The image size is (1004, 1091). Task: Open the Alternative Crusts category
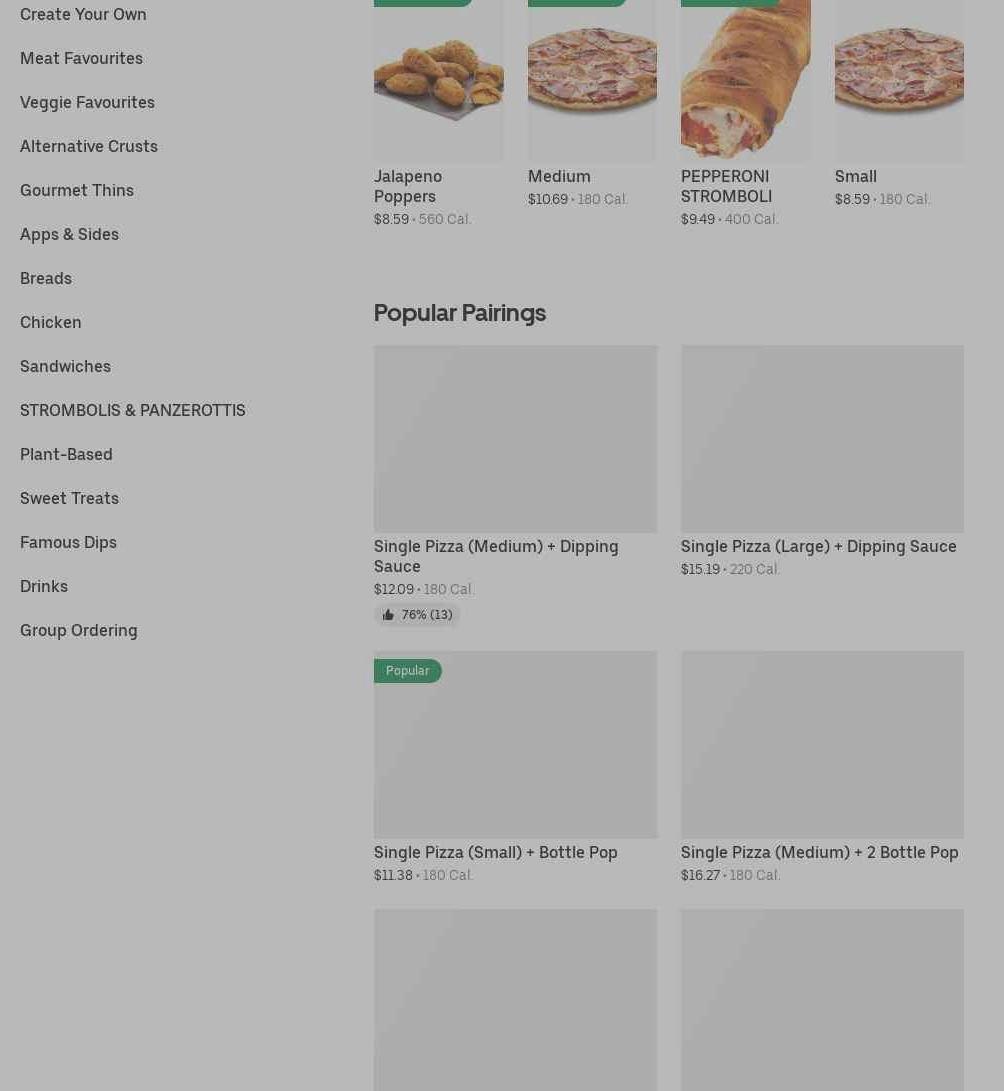click(x=89, y=146)
